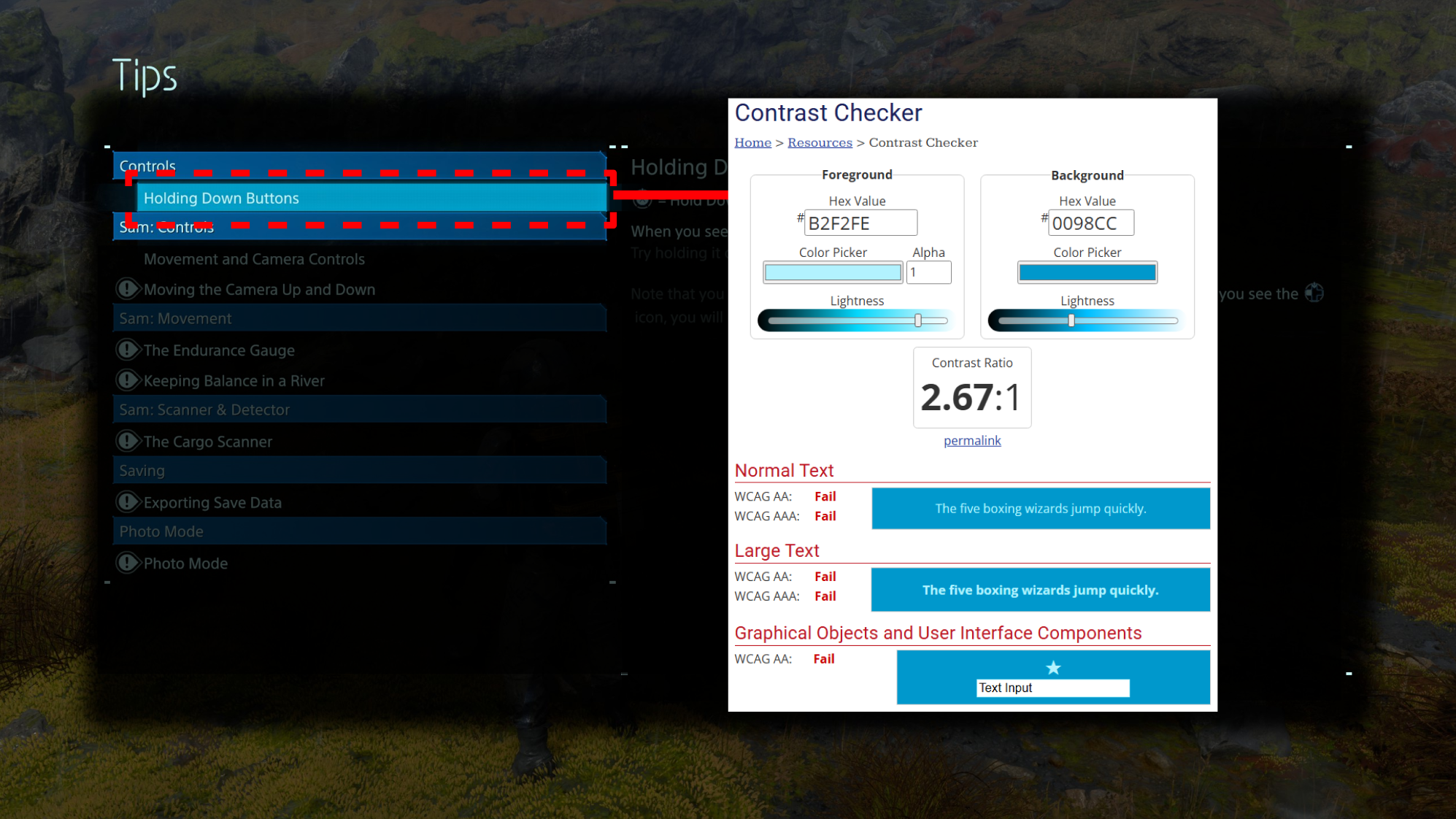The image size is (1456, 819).
Task: Click exclamation icon beside Moving the Camera tip
Action: tap(128, 289)
